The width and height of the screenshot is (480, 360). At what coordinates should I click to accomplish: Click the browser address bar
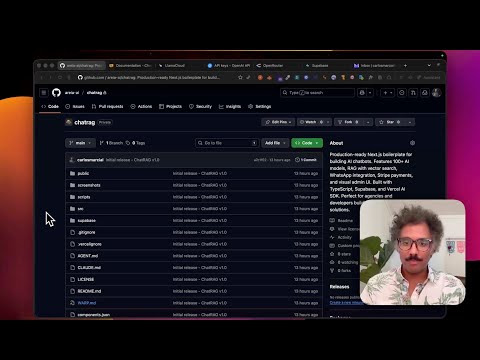(152, 77)
